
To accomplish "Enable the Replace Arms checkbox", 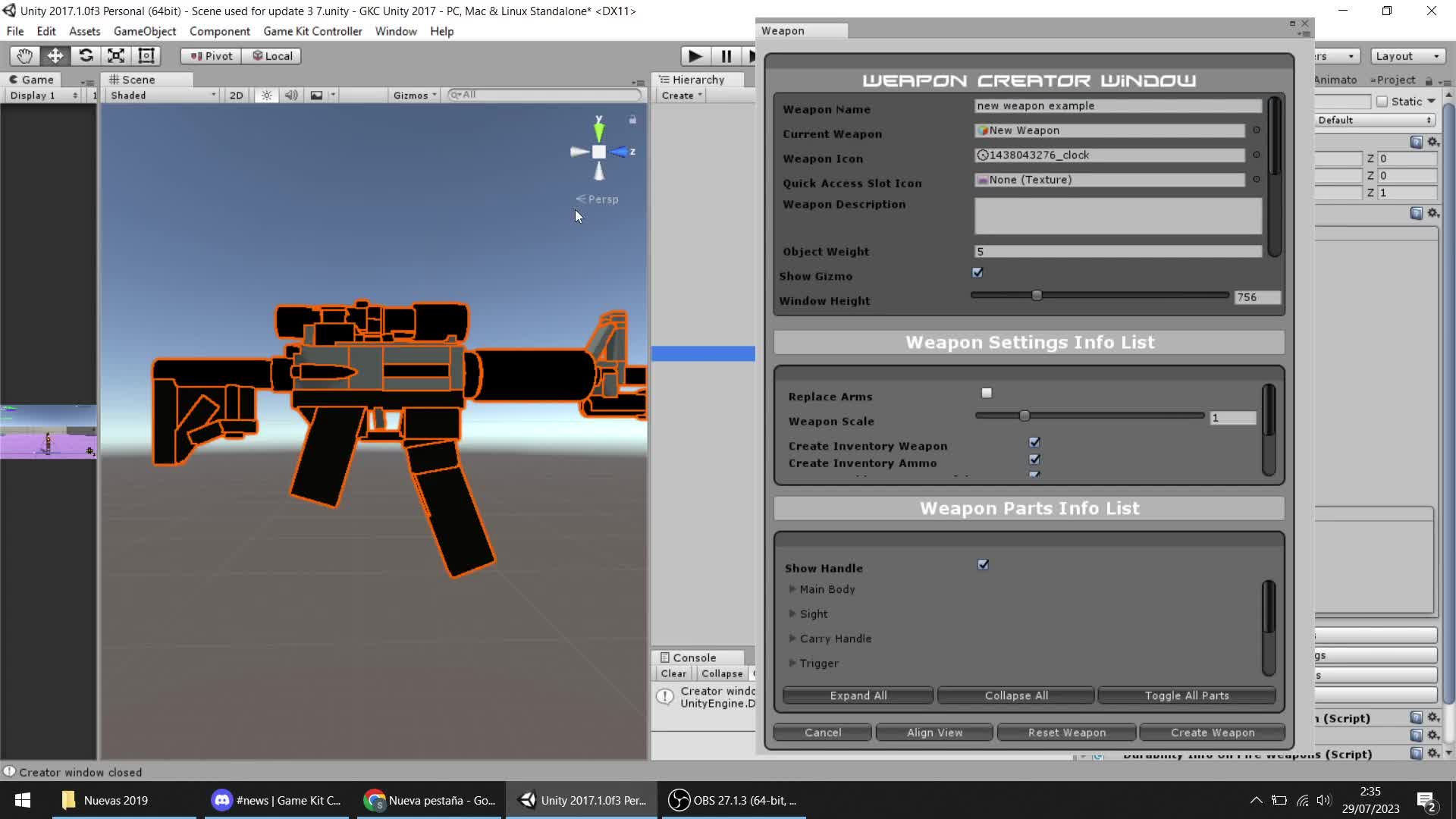I will tap(987, 393).
